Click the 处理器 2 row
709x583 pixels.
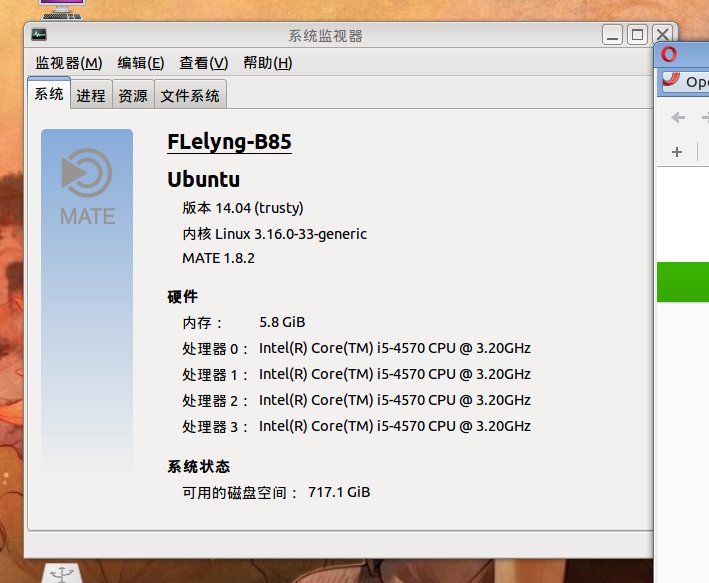[x=356, y=400]
